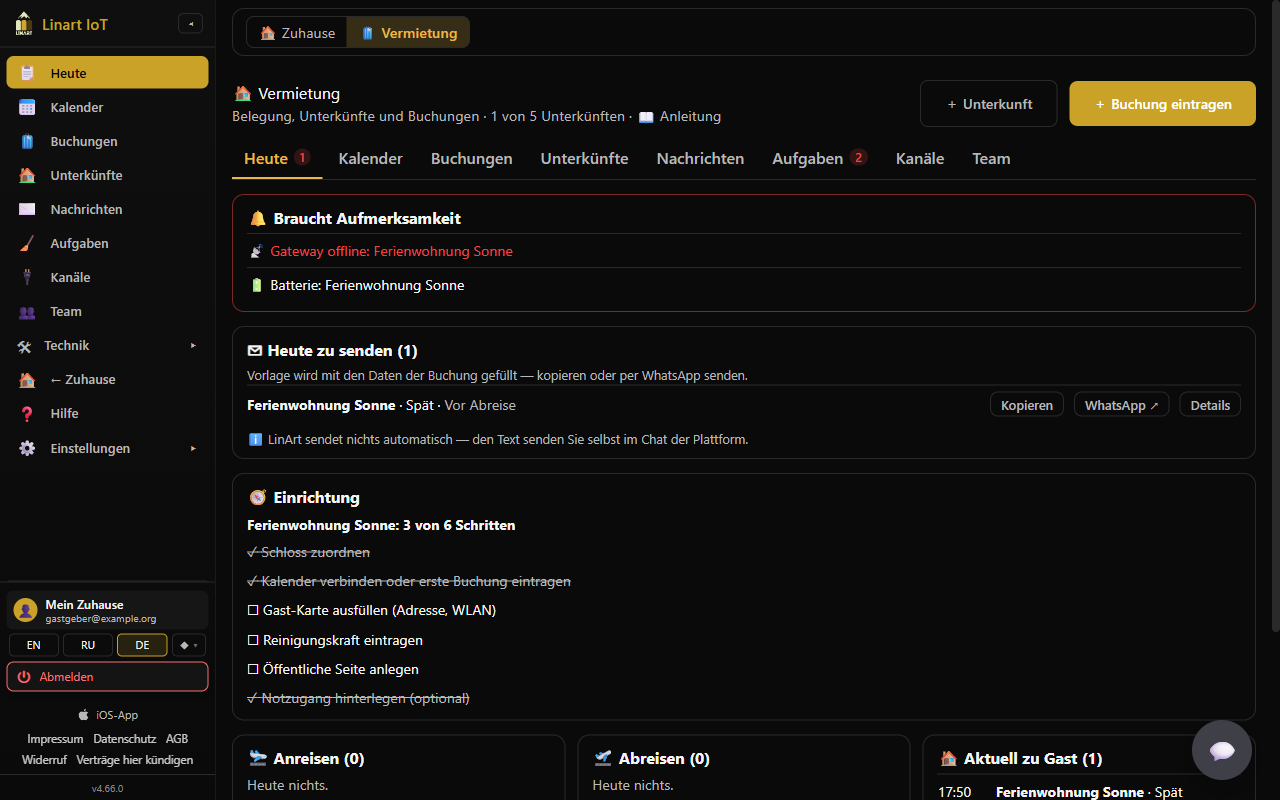Click the '+ Buchung eintragen' button
The width and height of the screenshot is (1280, 800).
point(1162,104)
